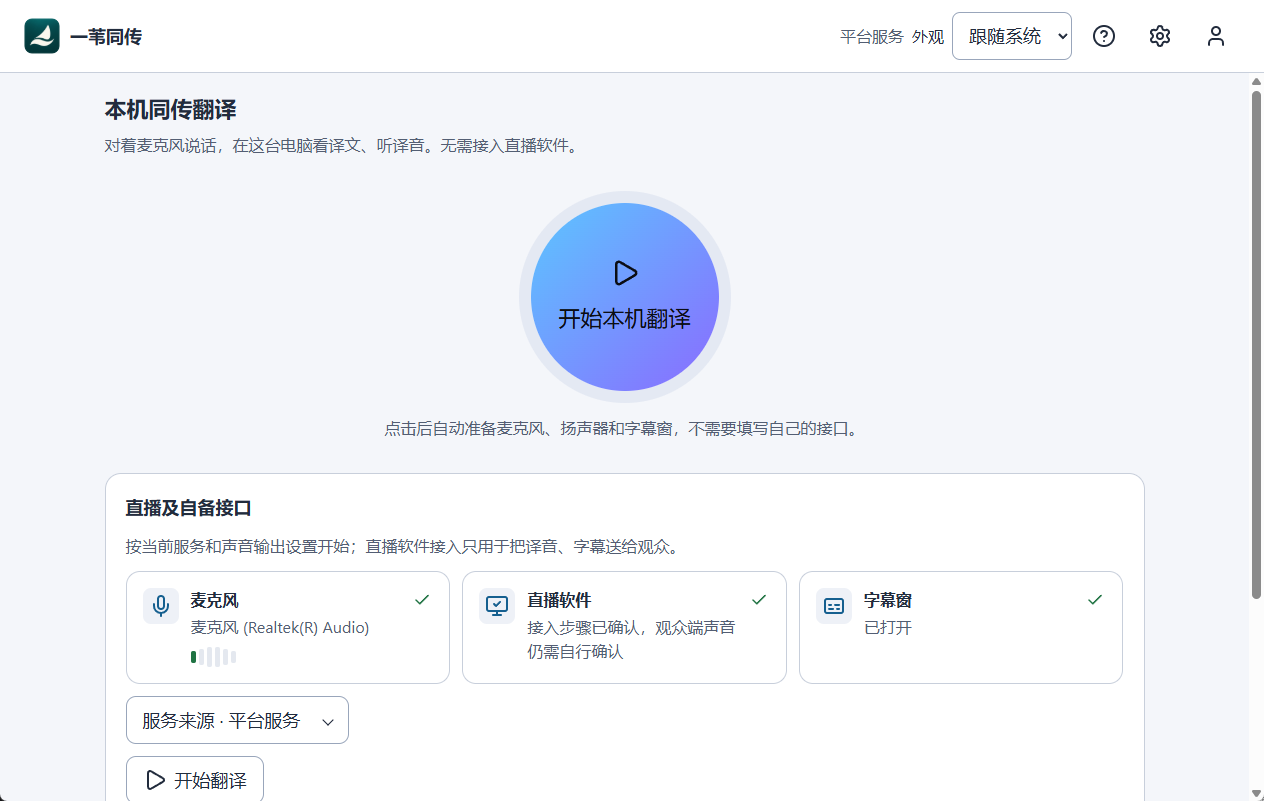
Task: Click the 直播及自备接口 section heading
Action: [189, 508]
